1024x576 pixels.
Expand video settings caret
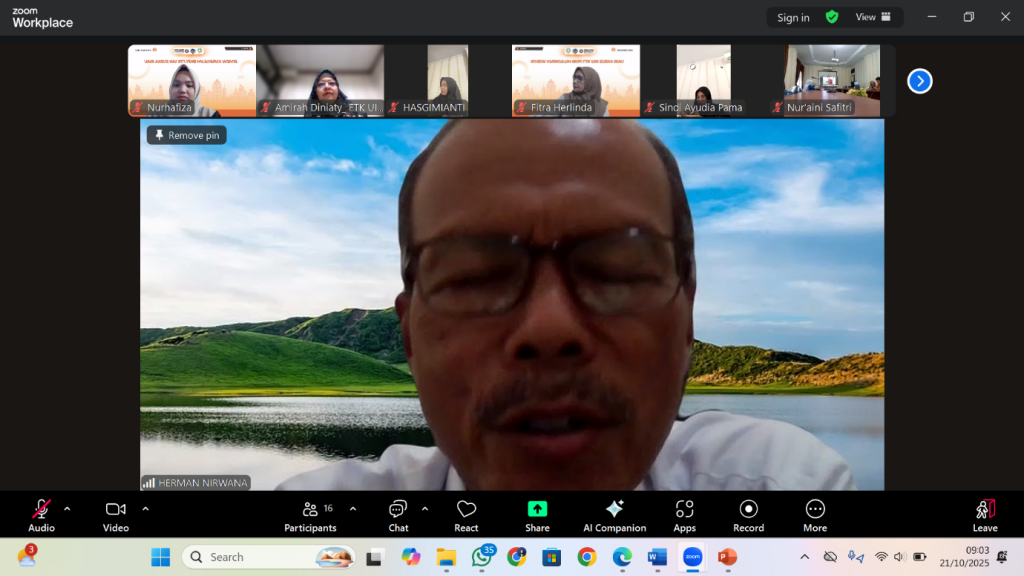coord(145,508)
